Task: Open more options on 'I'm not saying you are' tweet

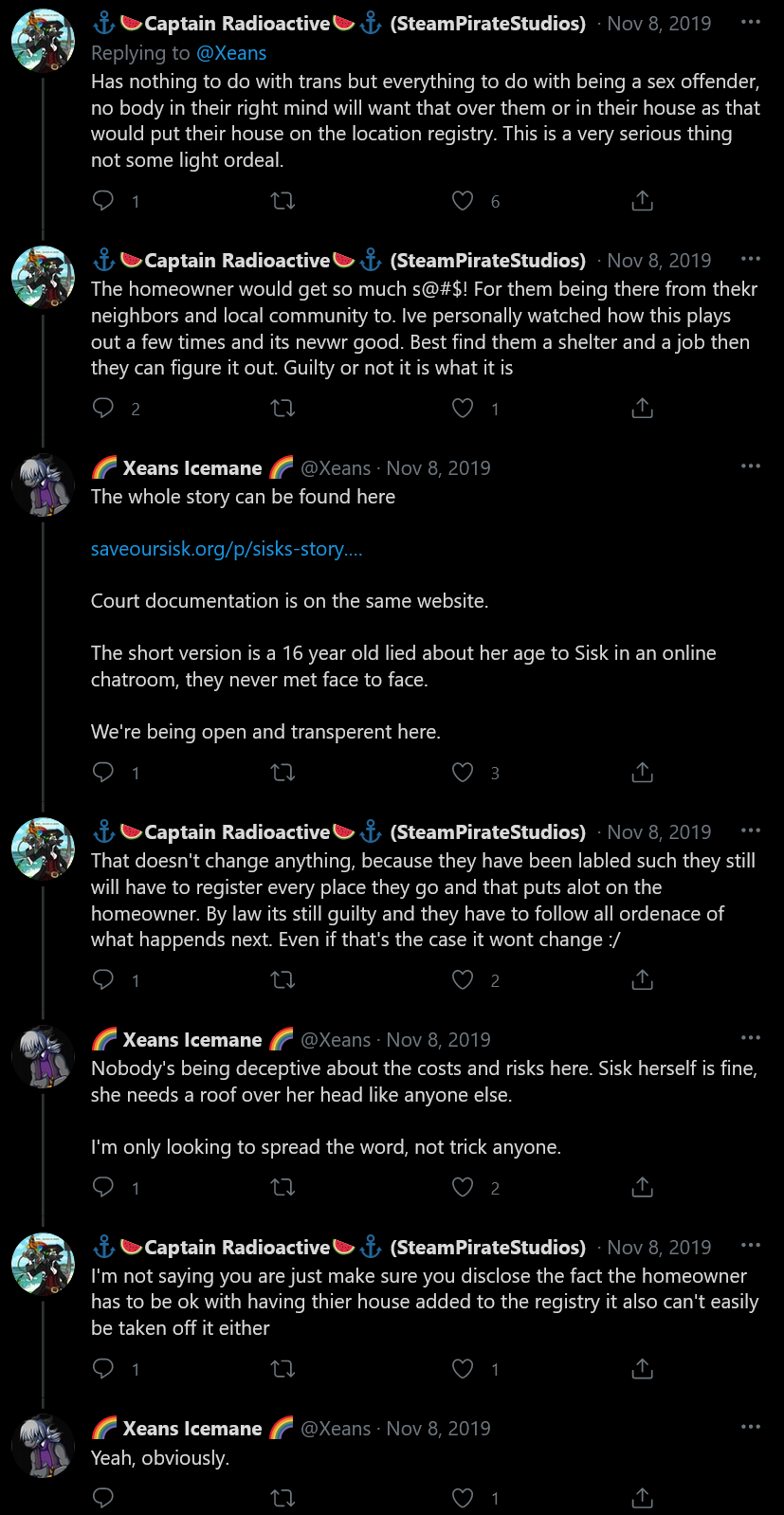Action: coord(751,1245)
